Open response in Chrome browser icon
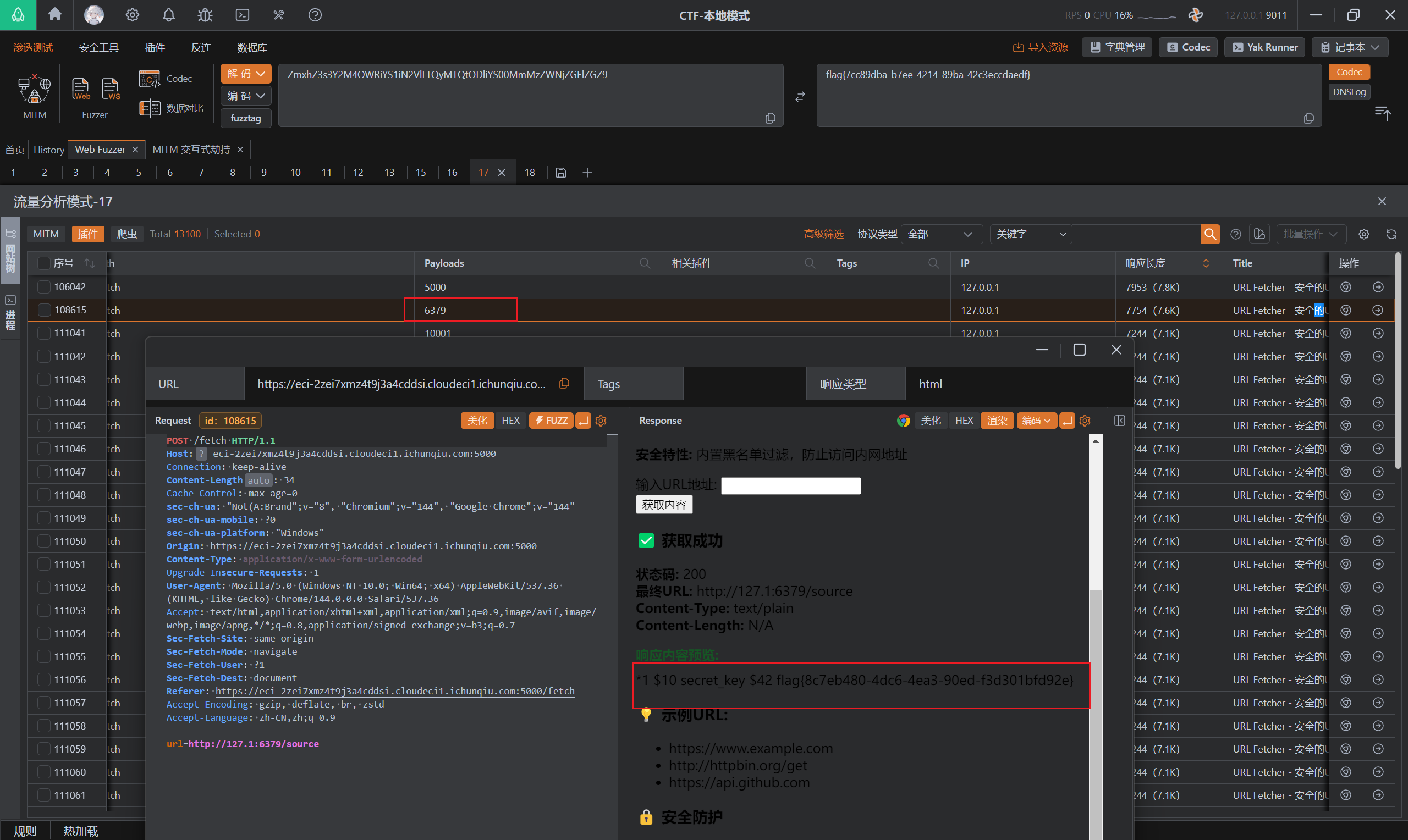 tap(903, 420)
